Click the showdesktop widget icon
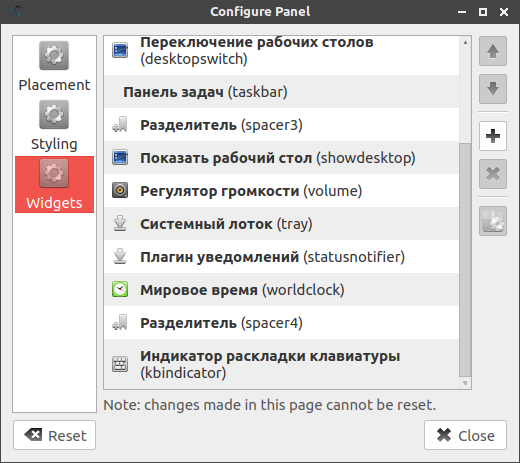 (120, 158)
